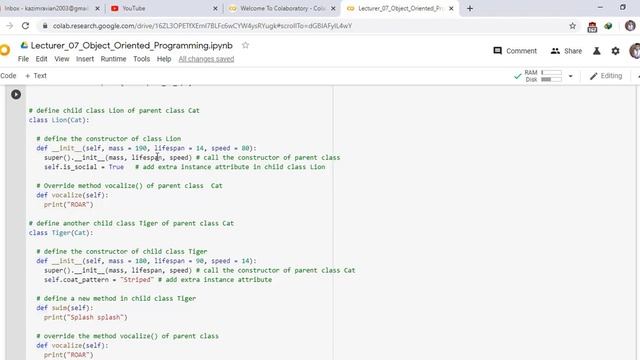Image resolution: width=640 pixels, height=360 pixels.
Task: Click print("Splash splash") line
Action: pyautogui.click(x=86, y=317)
